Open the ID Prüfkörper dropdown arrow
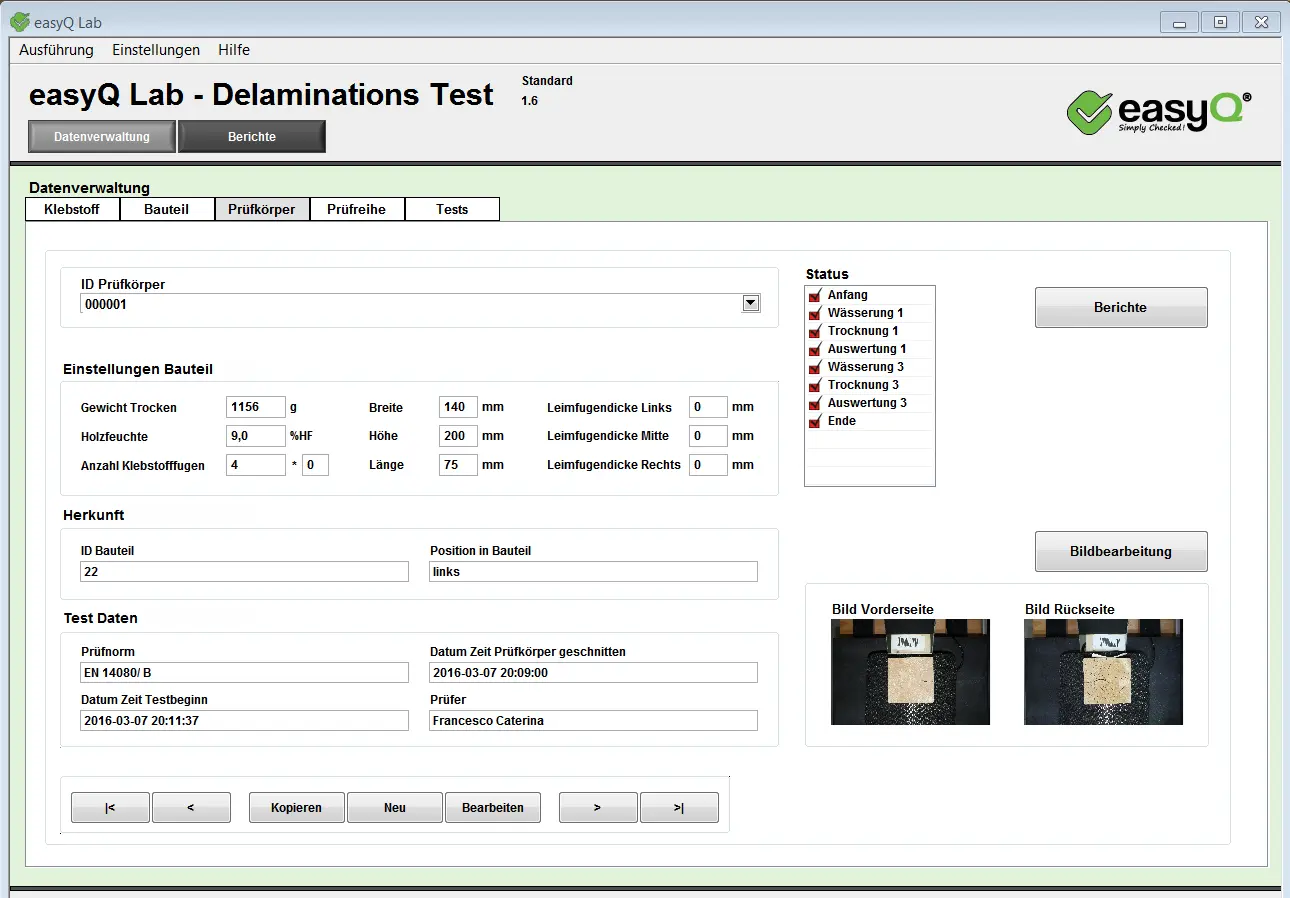1290x898 pixels. click(751, 304)
